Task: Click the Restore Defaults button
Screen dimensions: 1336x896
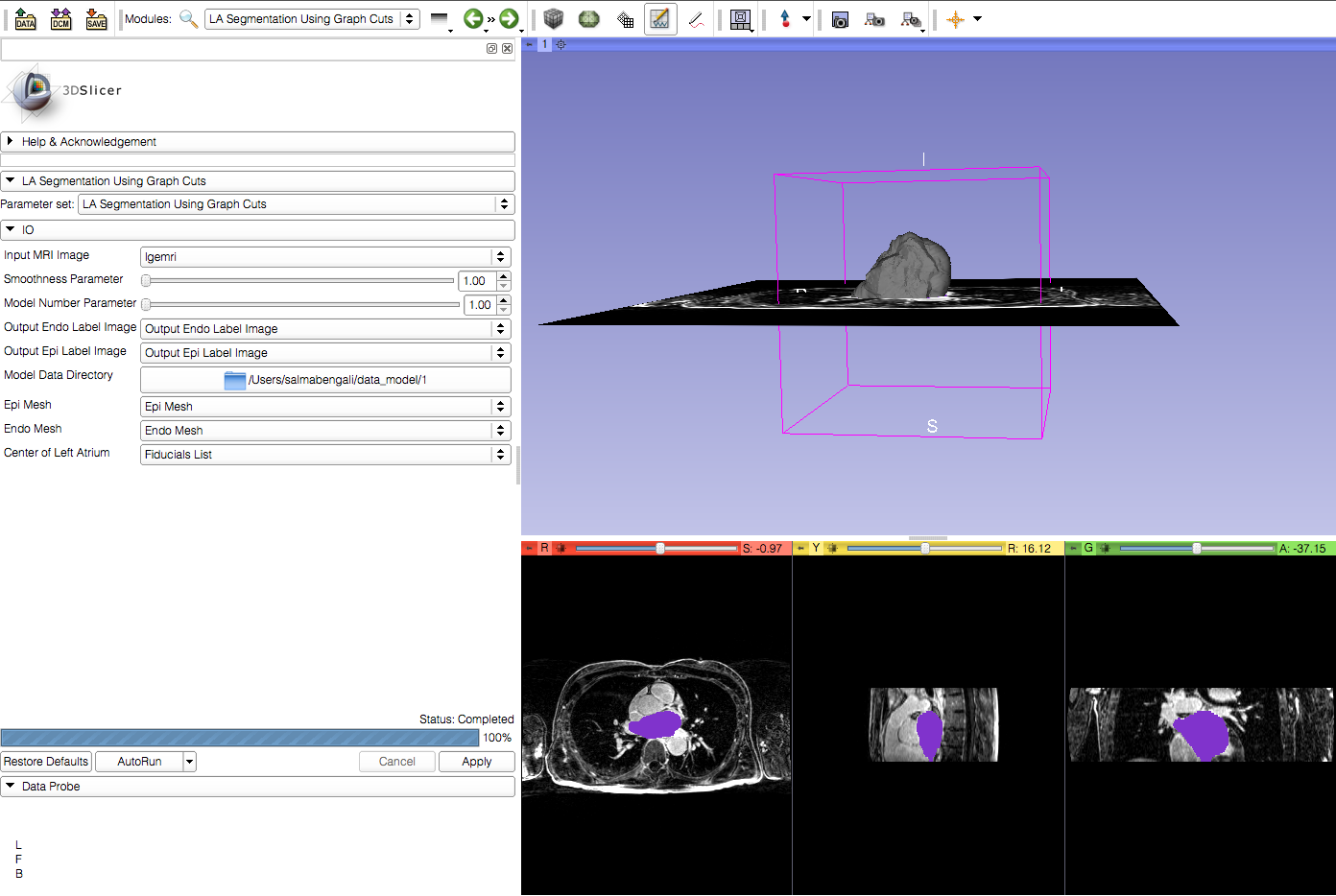Action: [46, 762]
